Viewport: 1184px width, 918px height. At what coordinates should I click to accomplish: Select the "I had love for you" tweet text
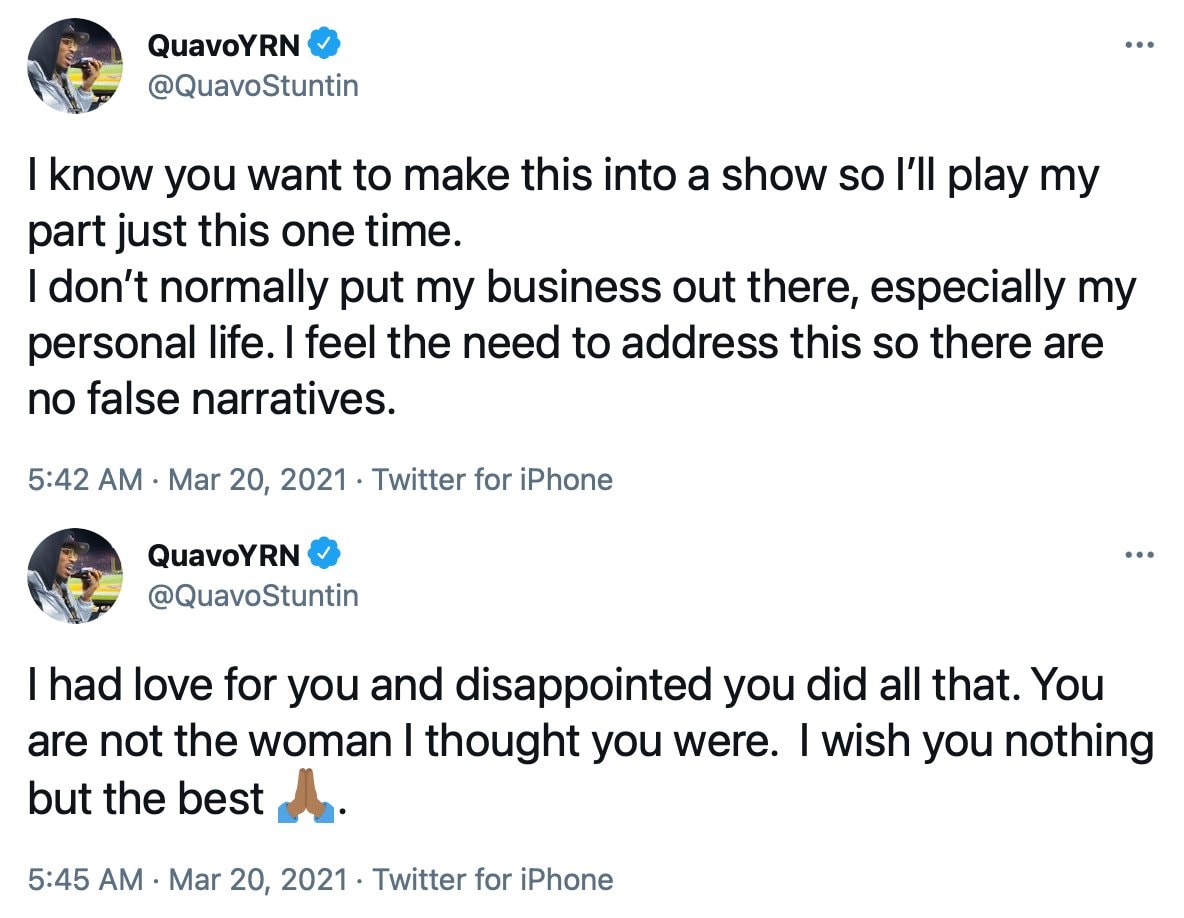click(x=560, y=686)
